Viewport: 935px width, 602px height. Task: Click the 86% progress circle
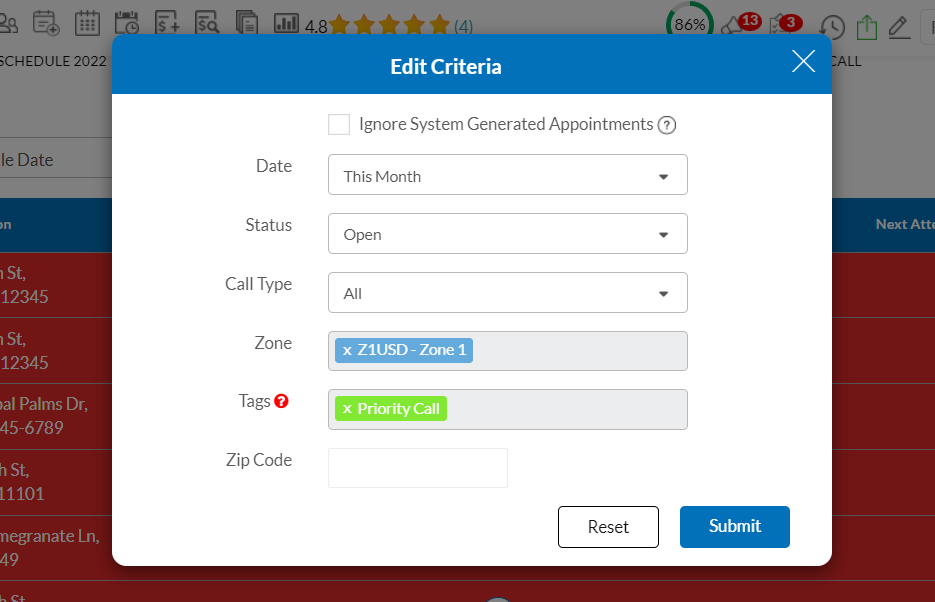pyautogui.click(x=690, y=24)
